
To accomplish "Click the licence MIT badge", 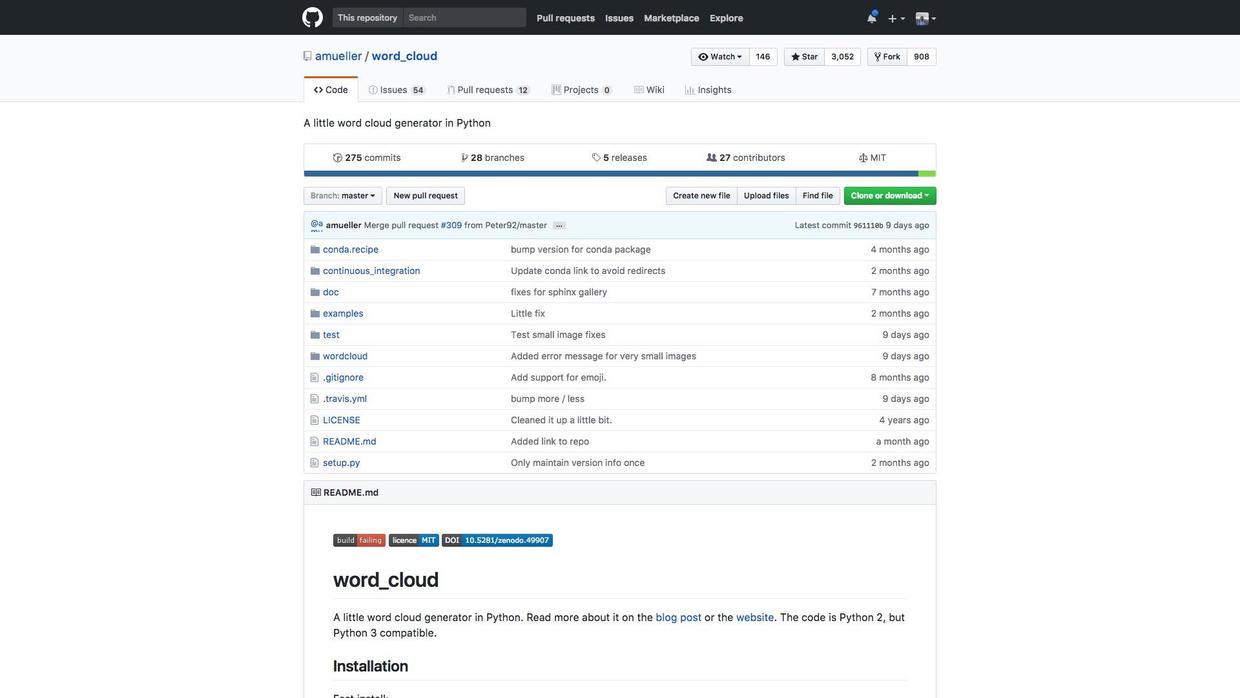I will pyautogui.click(x=414, y=540).
